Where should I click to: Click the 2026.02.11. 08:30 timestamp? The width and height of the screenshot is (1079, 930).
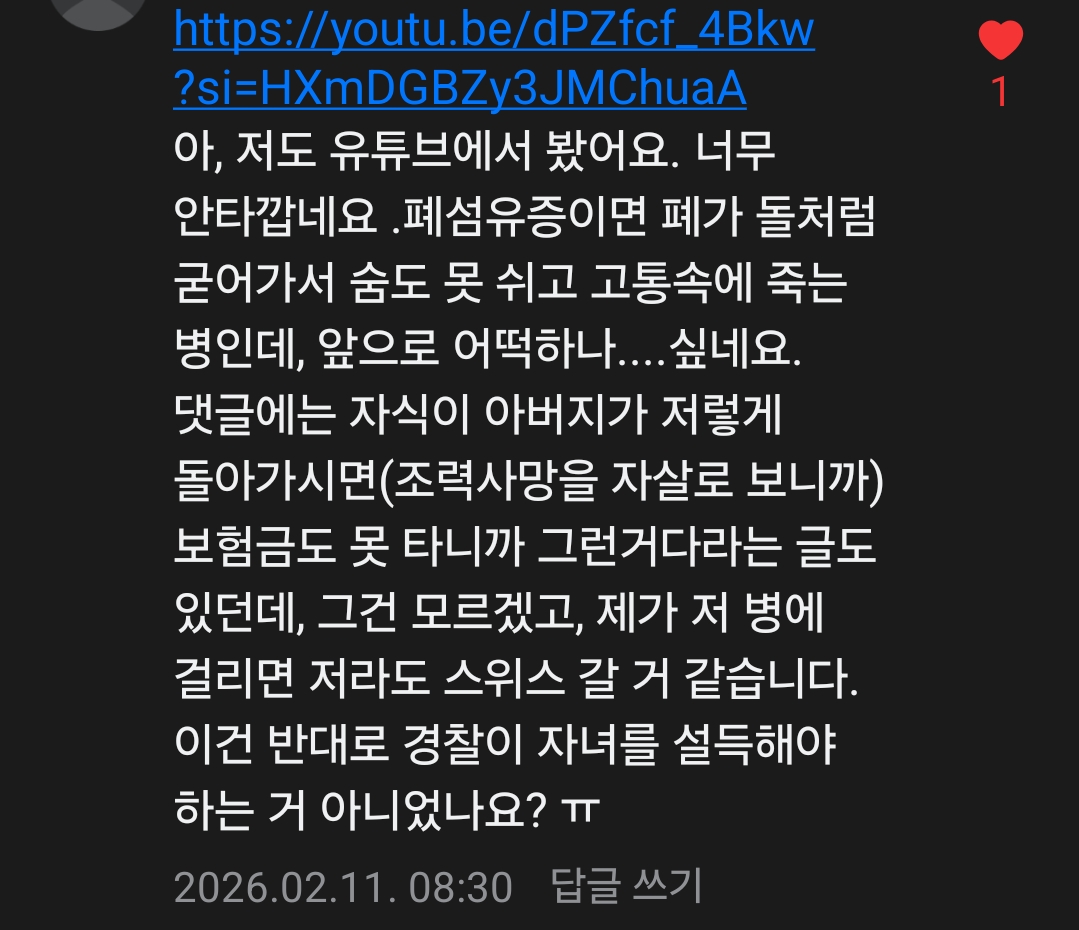(343, 887)
